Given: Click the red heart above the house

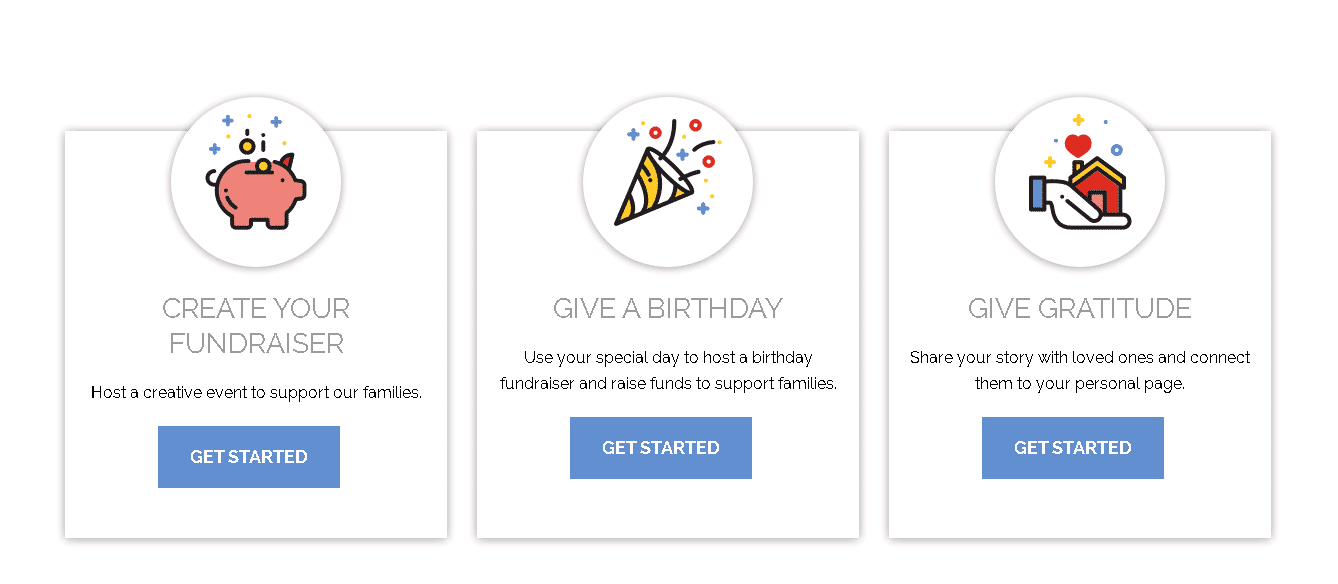Looking at the screenshot, I should [1078, 145].
